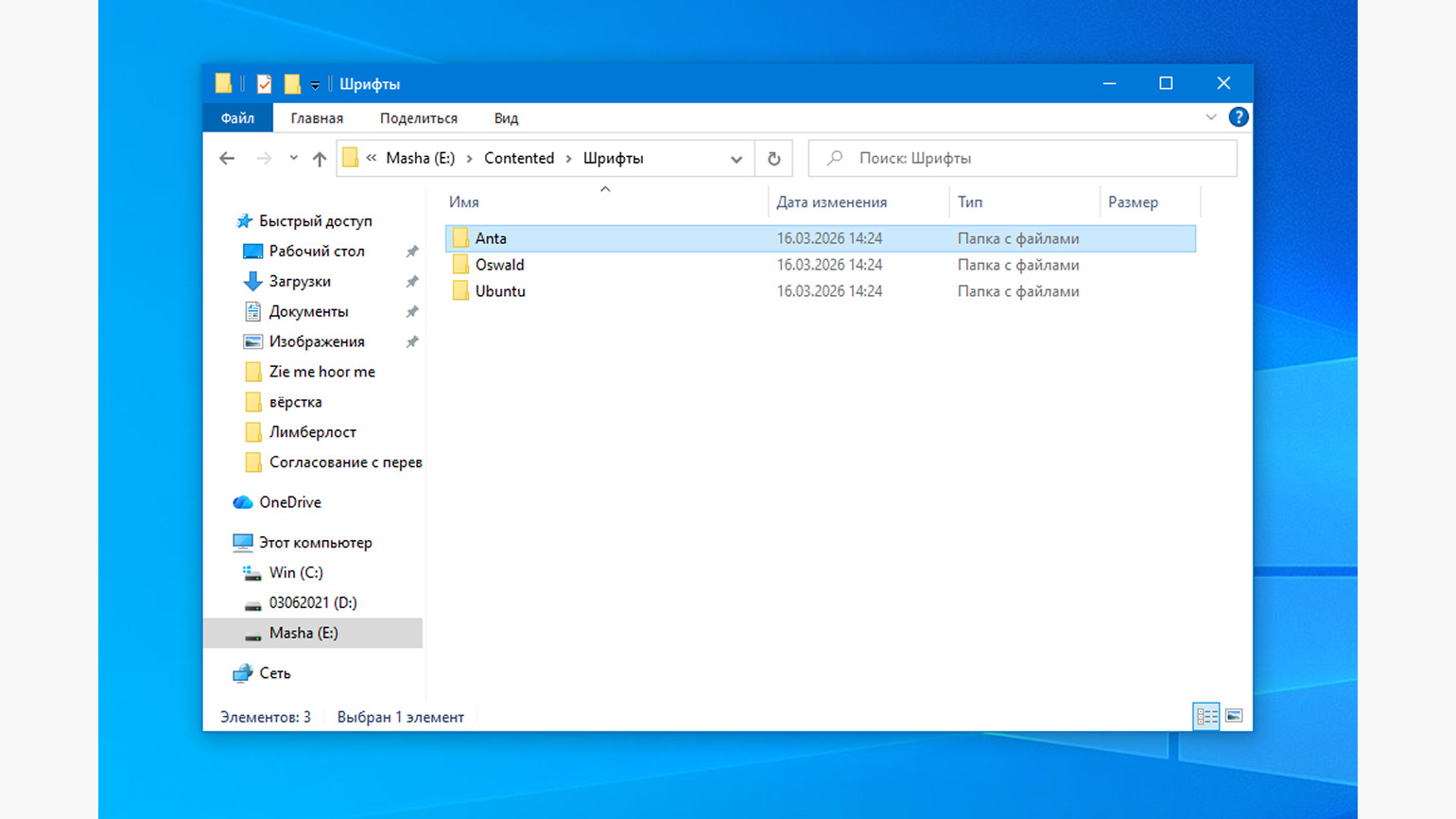Open Сеть at the bottom of sidebar
The width and height of the screenshot is (1456, 819).
point(273,672)
